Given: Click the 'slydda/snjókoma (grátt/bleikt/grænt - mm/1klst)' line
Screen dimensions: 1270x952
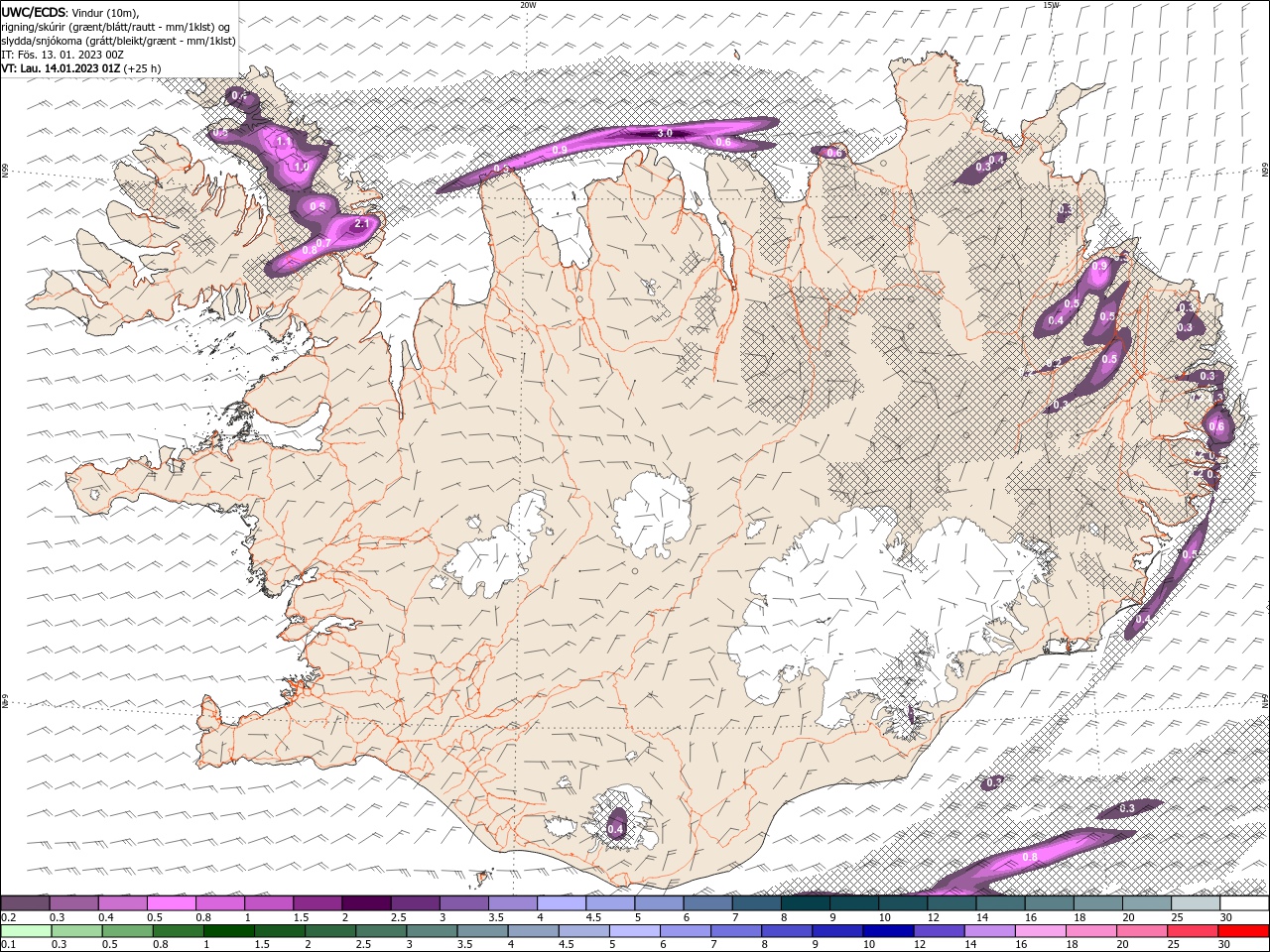Looking at the screenshot, I should (118, 41).
